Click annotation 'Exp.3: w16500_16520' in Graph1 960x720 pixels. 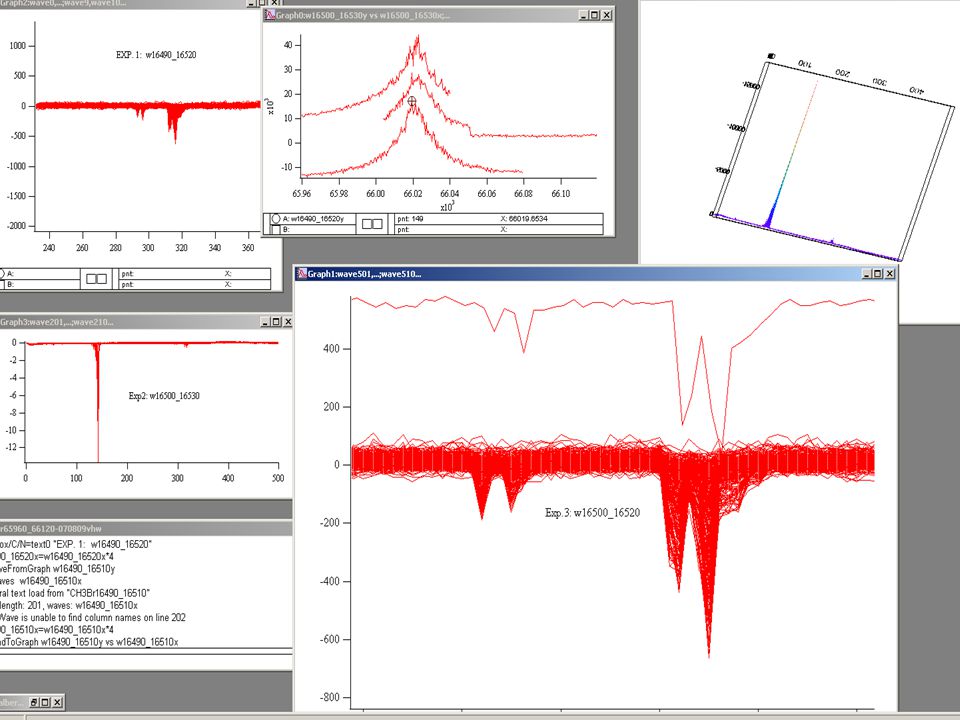[x=593, y=512]
